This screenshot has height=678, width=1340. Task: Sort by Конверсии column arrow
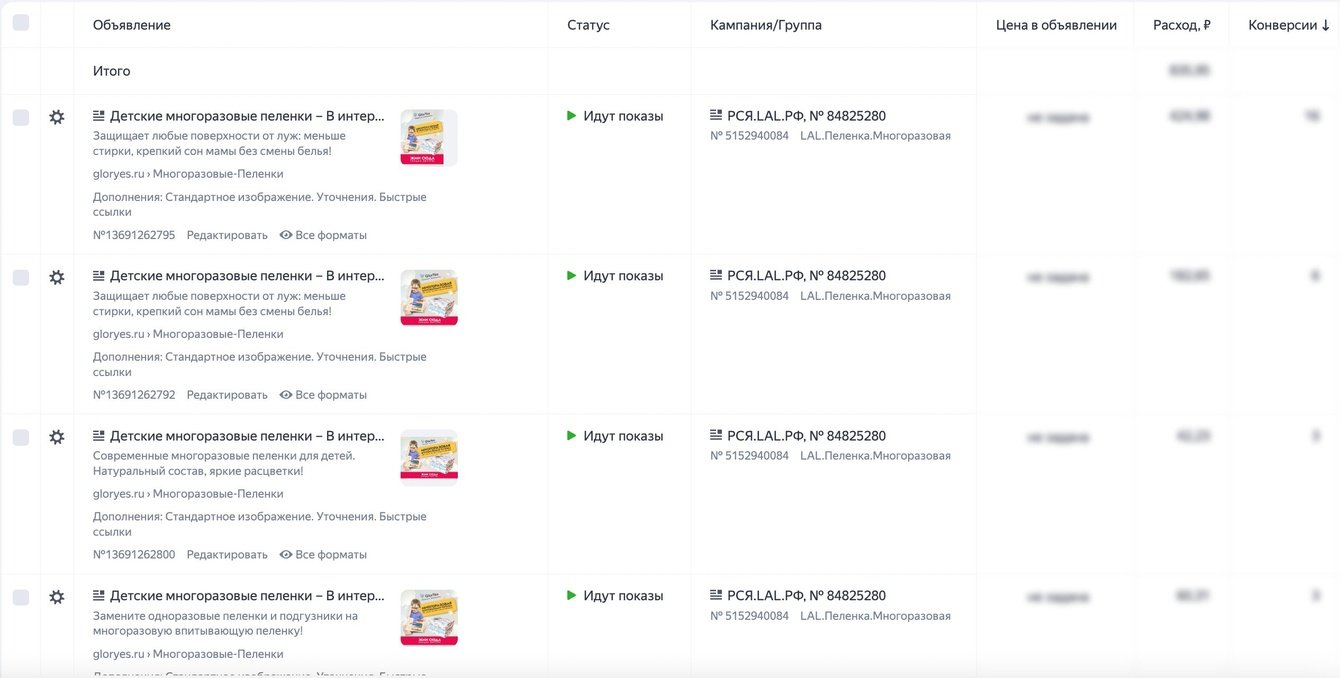point(1325,25)
